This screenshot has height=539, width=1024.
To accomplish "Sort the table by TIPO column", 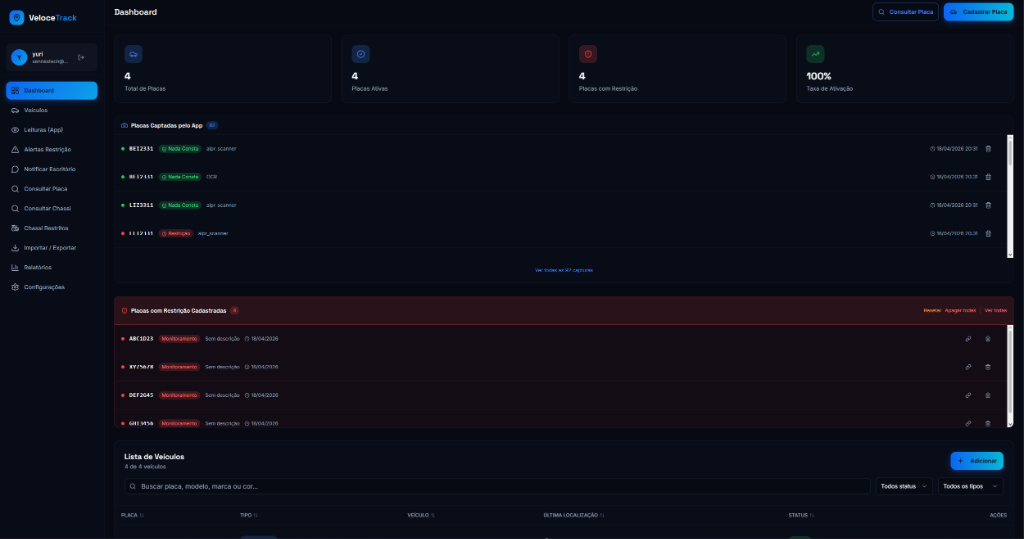I will 248,515.
